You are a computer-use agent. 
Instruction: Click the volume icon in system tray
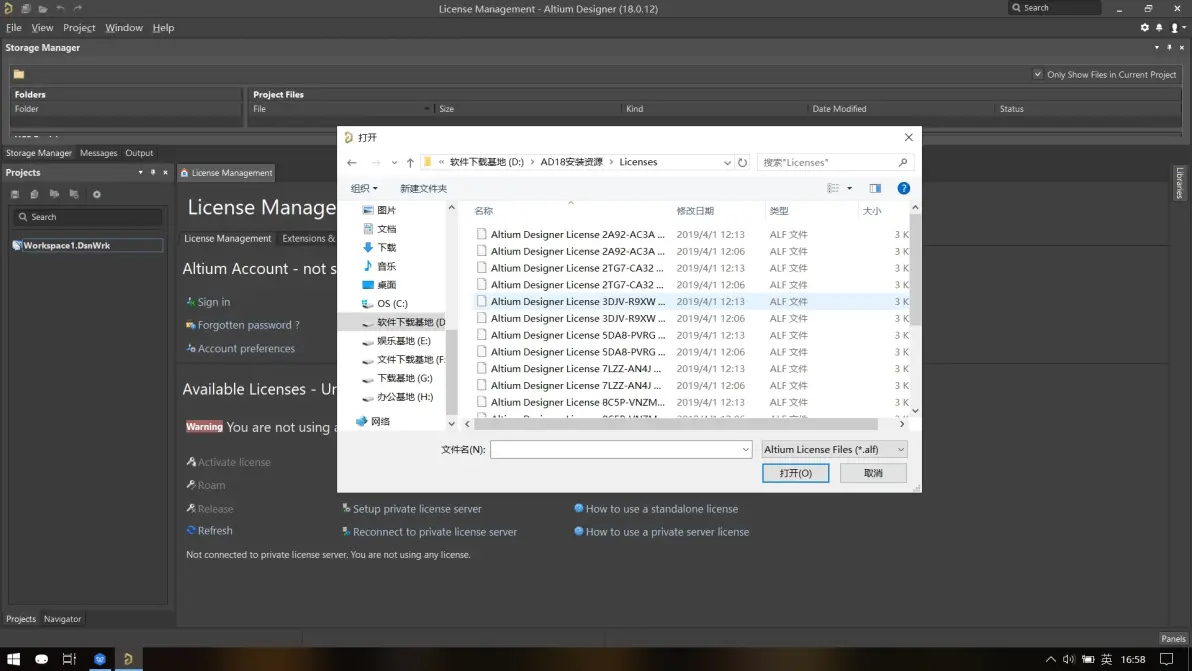tap(1069, 659)
